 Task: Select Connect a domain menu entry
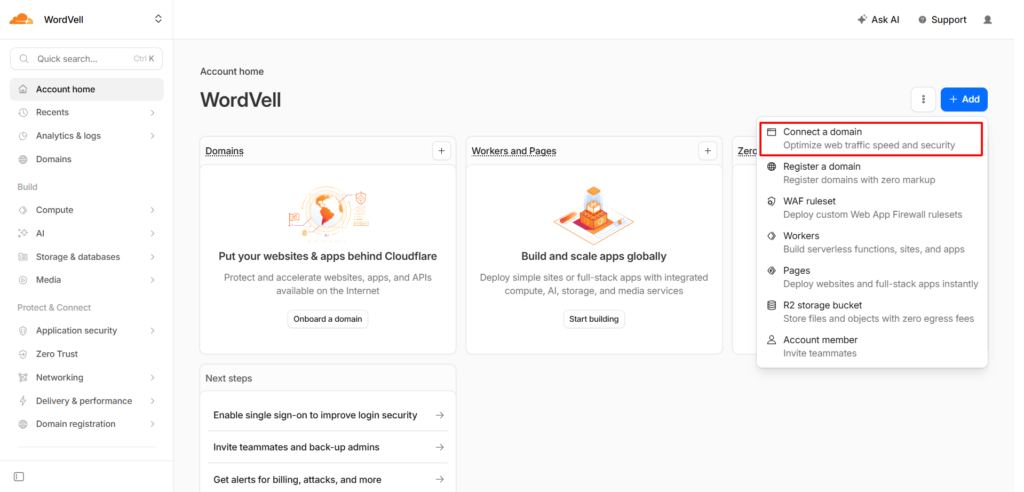[x=871, y=139]
